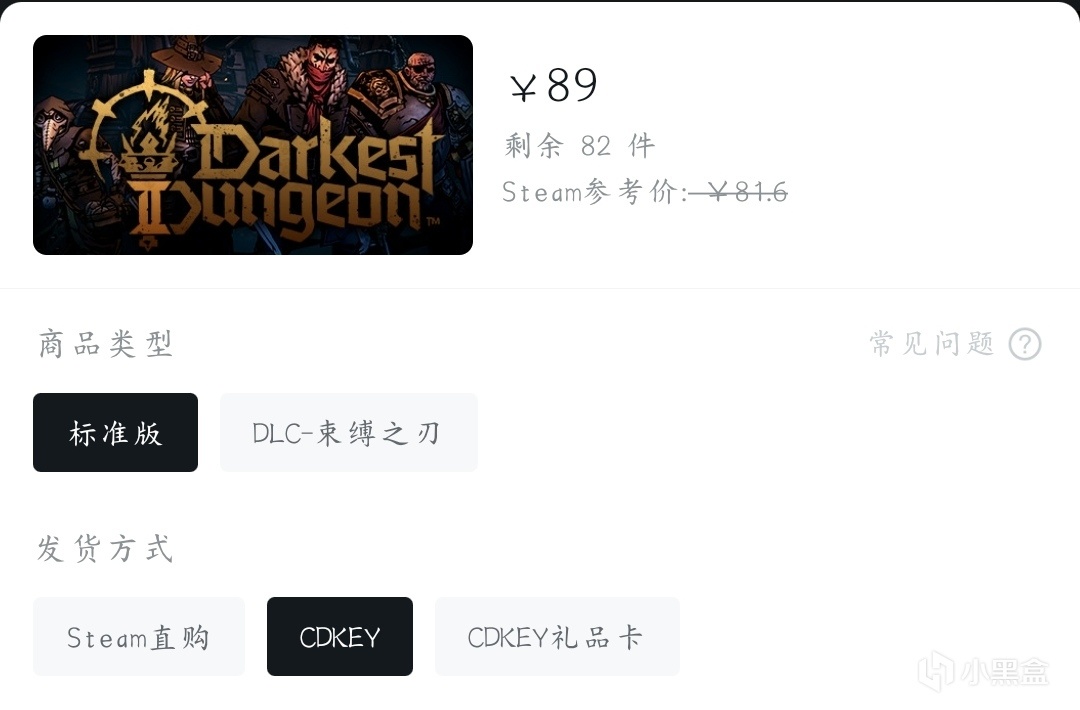Click the 发货方式 section heading
This screenshot has width=1080, height=710.
105,549
